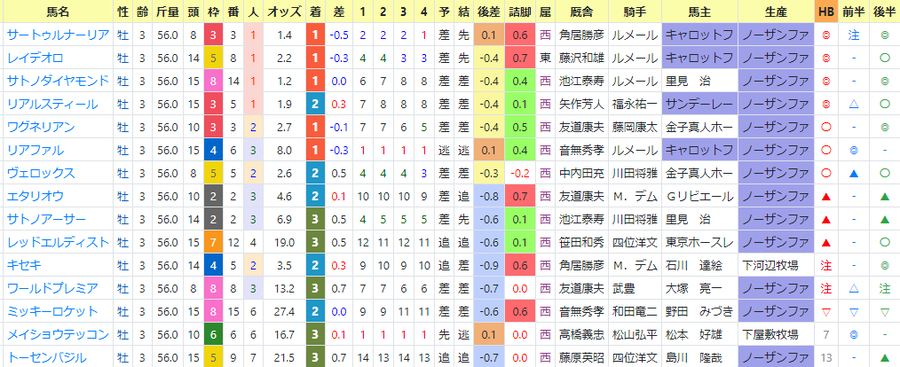The width and height of the screenshot is (900, 367).
Task: Open horse link リアルスティール
Action: 52,104
